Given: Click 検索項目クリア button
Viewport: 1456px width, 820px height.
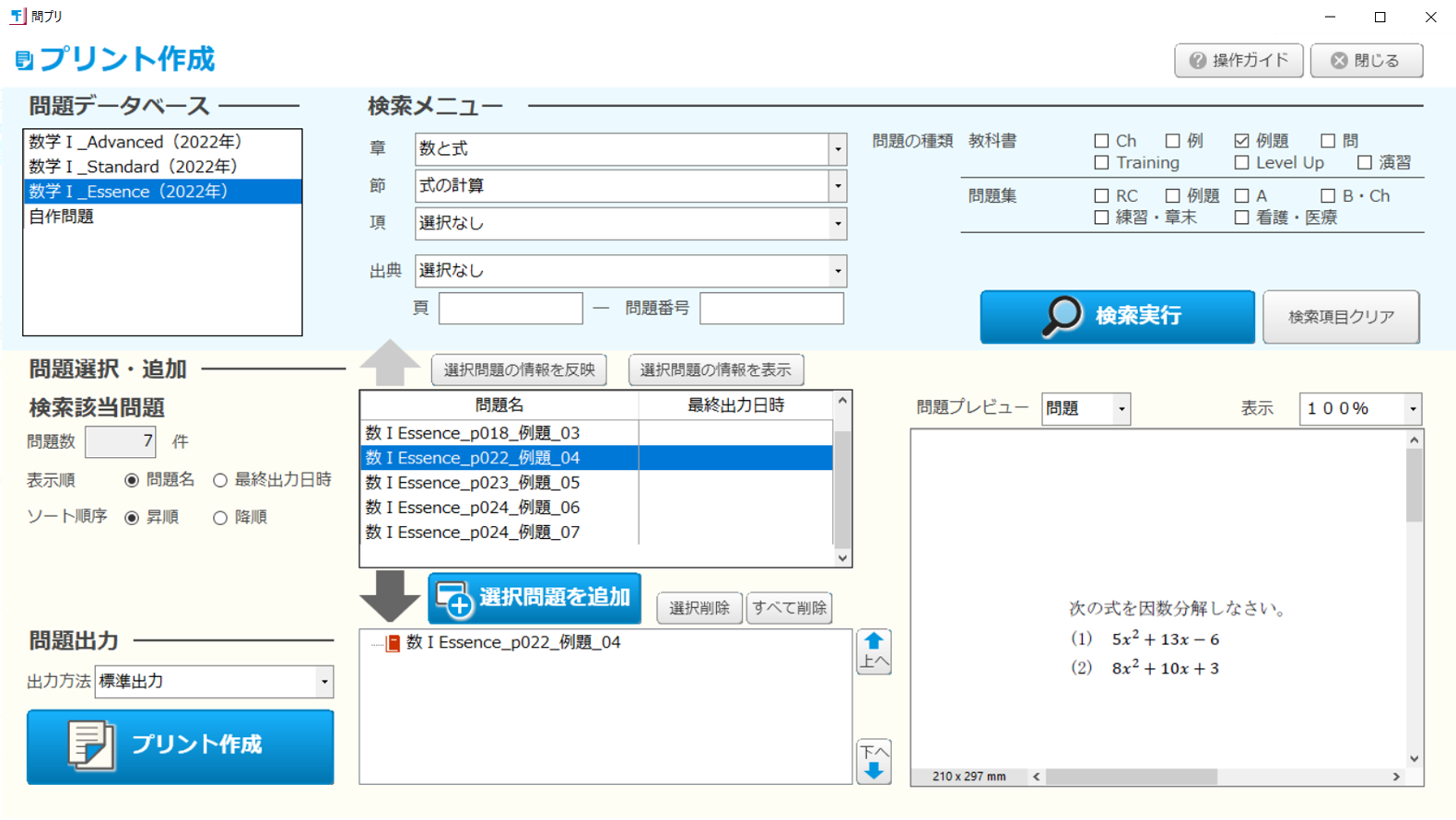Looking at the screenshot, I should 1340,317.
